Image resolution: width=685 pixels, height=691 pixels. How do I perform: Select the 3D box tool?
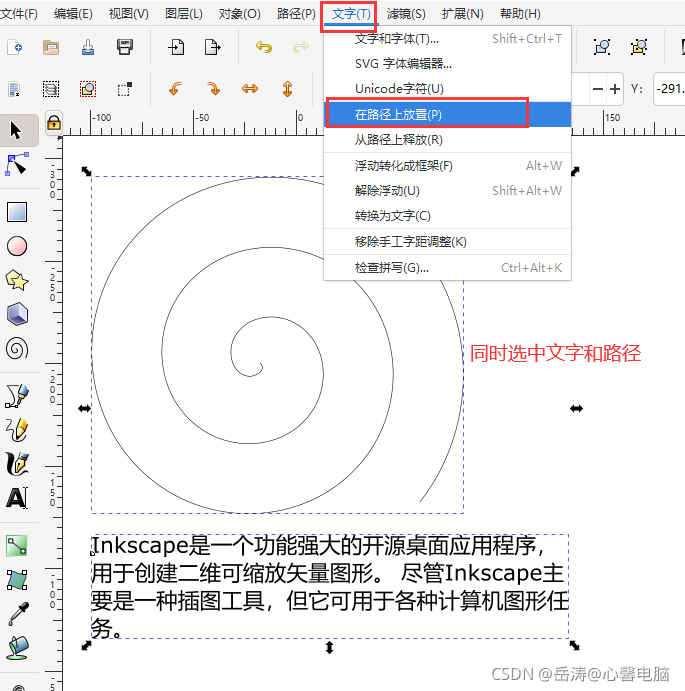click(x=17, y=314)
